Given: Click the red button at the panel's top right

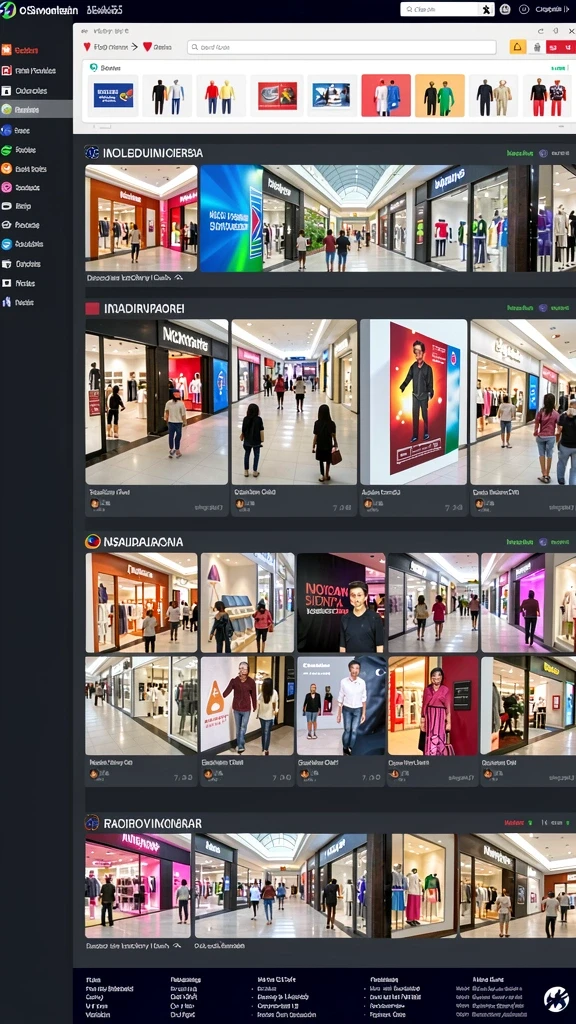Looking at the screenshot, I should (561, 47).
